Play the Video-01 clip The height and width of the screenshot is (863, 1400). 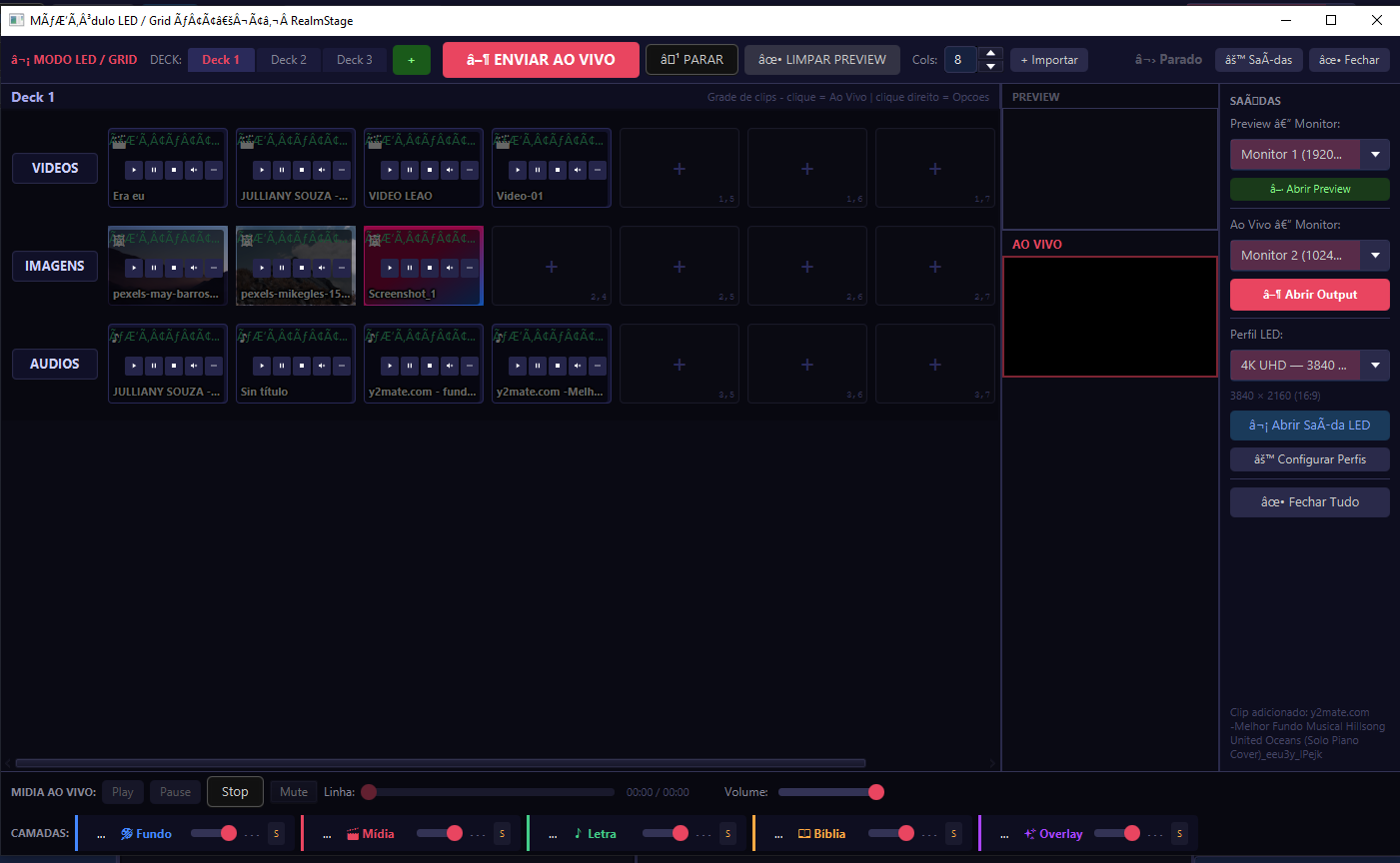point(518,170)
